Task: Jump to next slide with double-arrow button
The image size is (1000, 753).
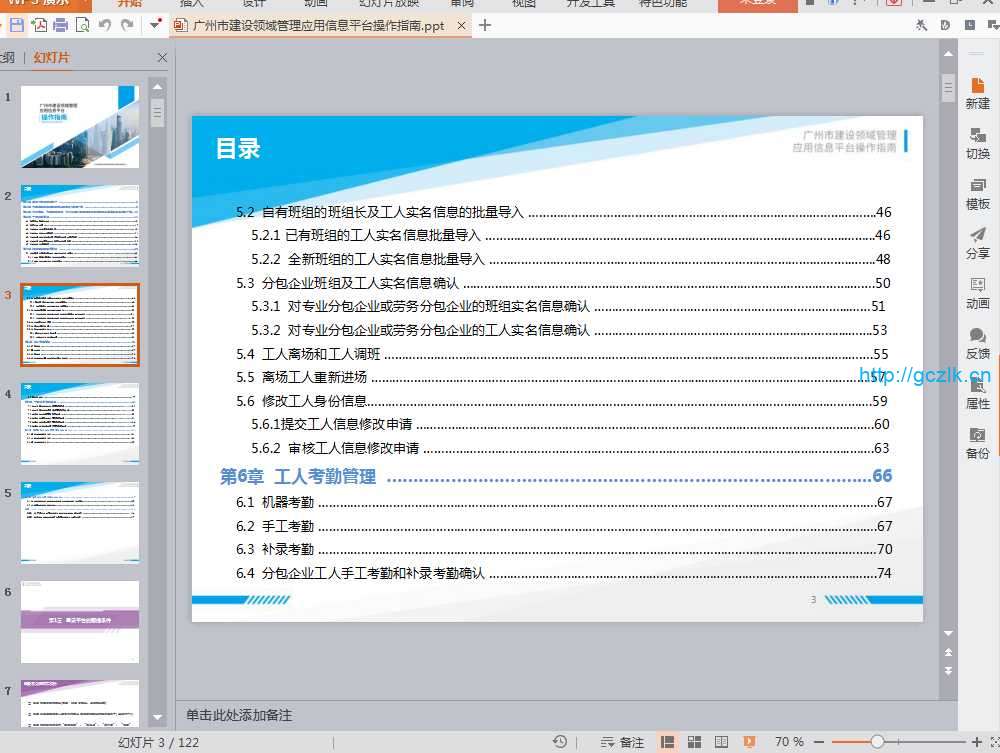Action: (x=948, y=670)
